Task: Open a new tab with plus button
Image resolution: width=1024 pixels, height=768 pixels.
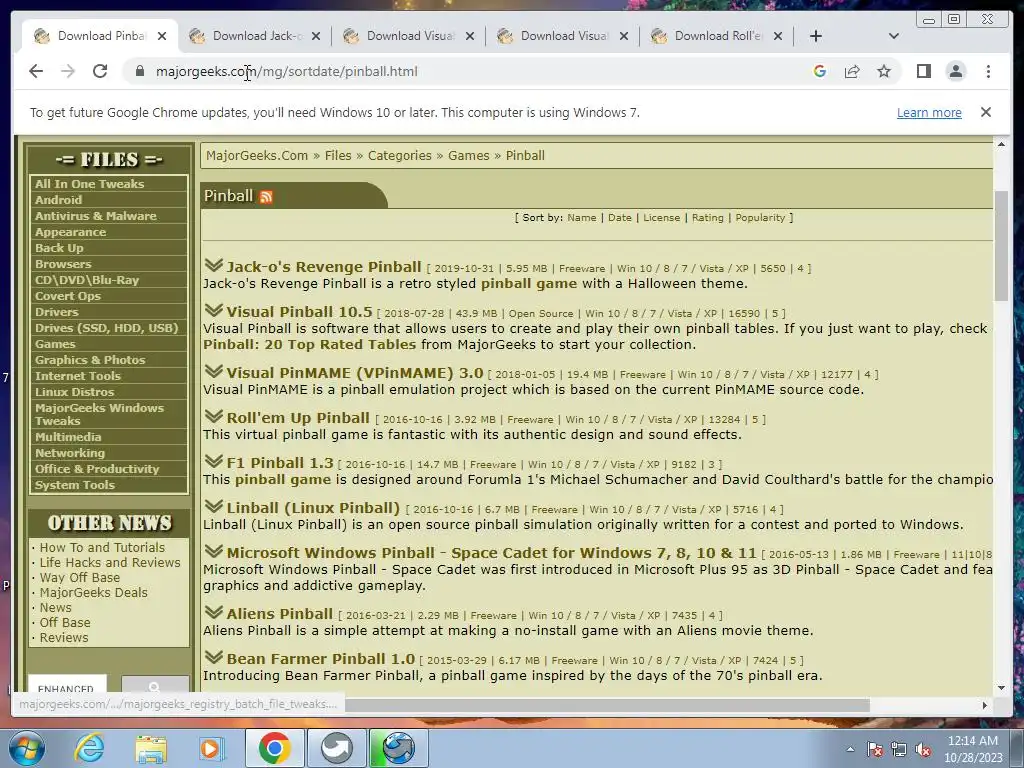Action: point(816,36)
